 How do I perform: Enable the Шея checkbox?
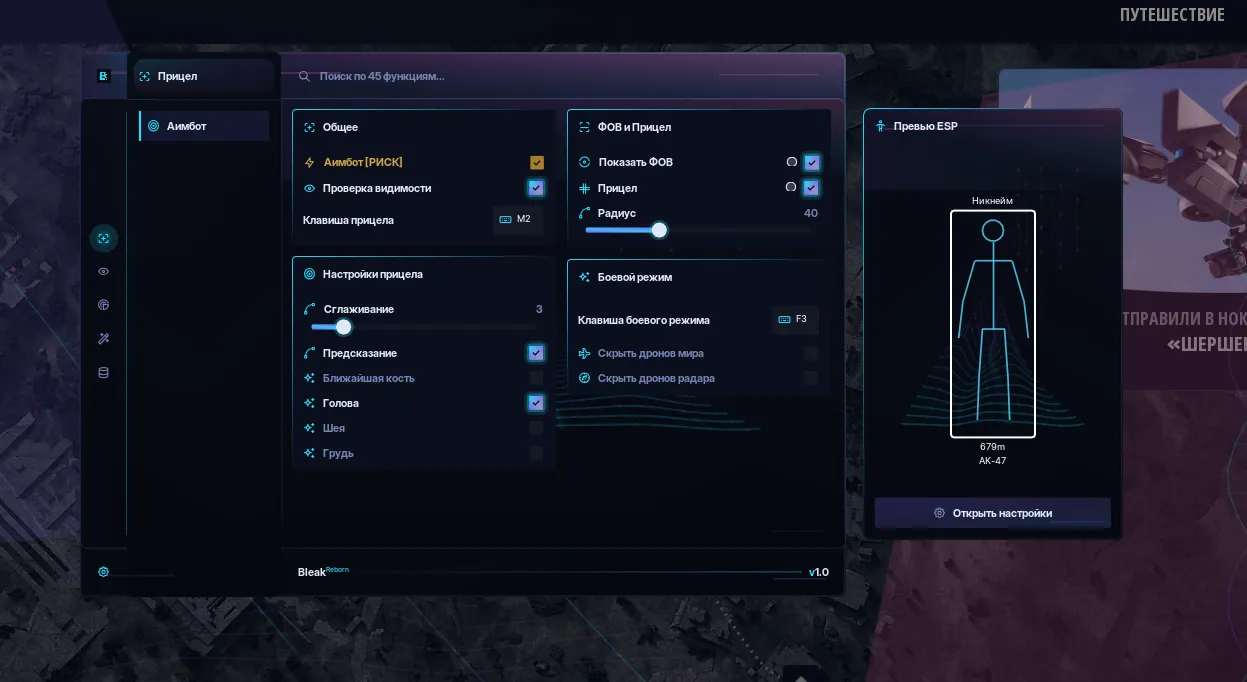pos(537,428)
